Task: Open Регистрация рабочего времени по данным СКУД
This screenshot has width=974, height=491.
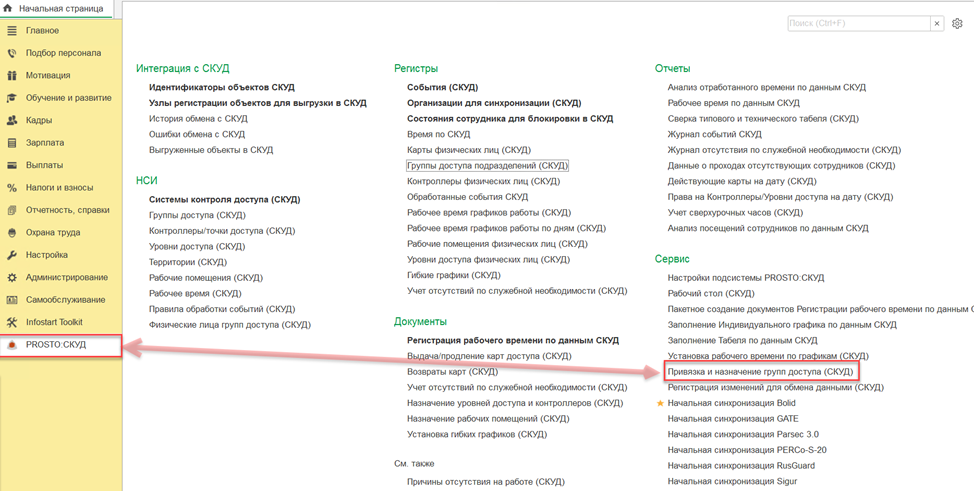Action: click(x=512, y=340)
